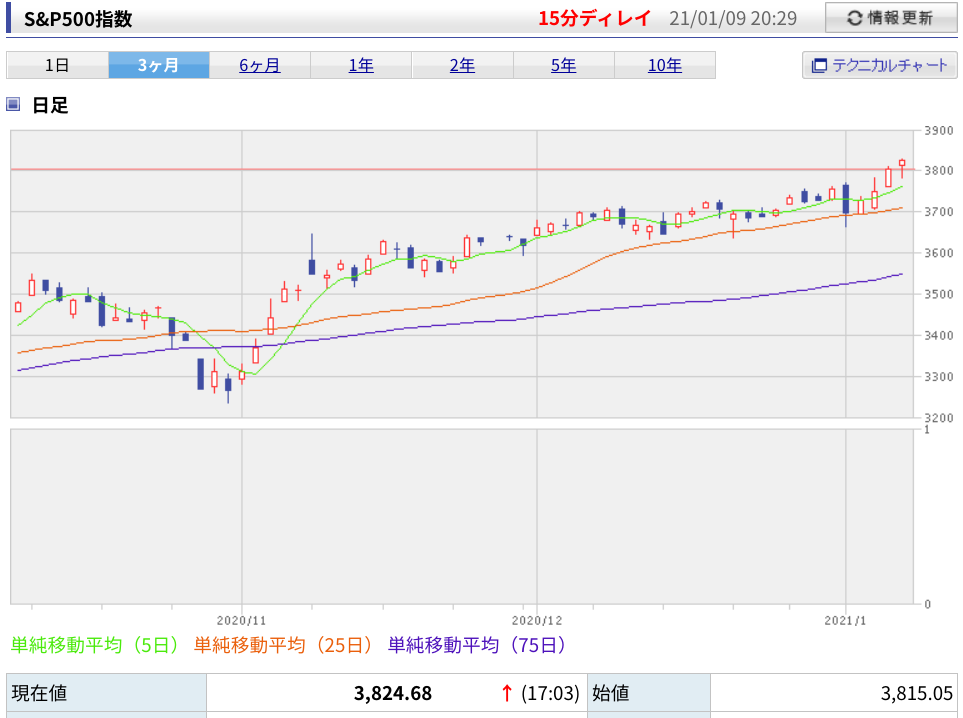Select the 3ヶ月 period tab
Viewport: 963px width, 718px height.
coord(158,65)
